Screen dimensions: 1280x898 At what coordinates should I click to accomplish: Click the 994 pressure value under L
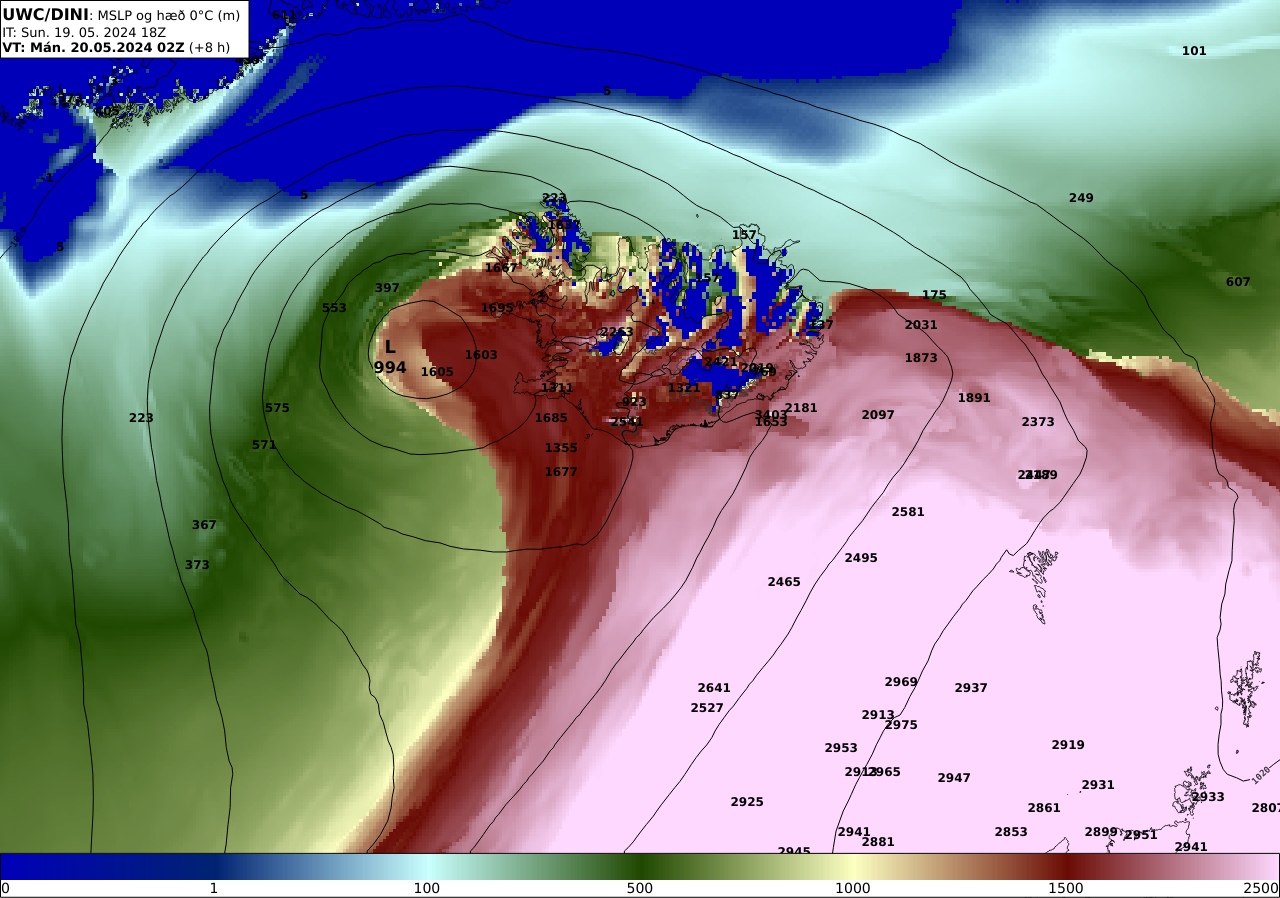tap(390, 368)
